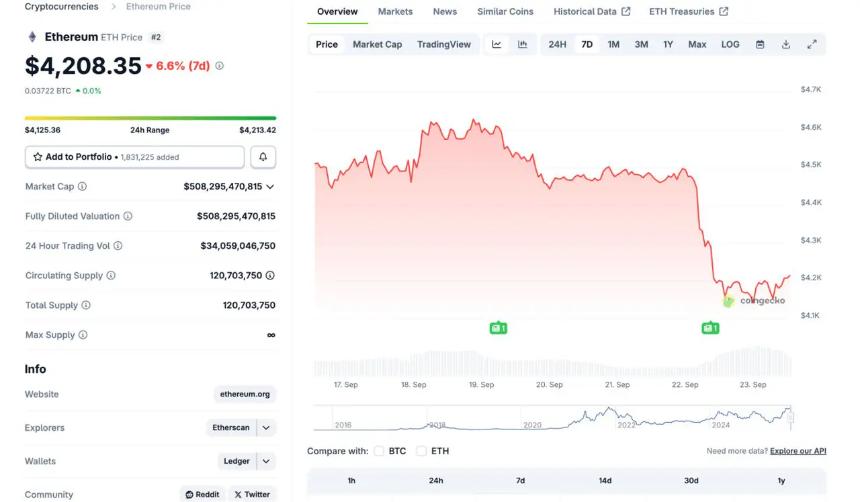860x502 pixels.
Task: Click the price alert bell icon
Action: (263, 157)
